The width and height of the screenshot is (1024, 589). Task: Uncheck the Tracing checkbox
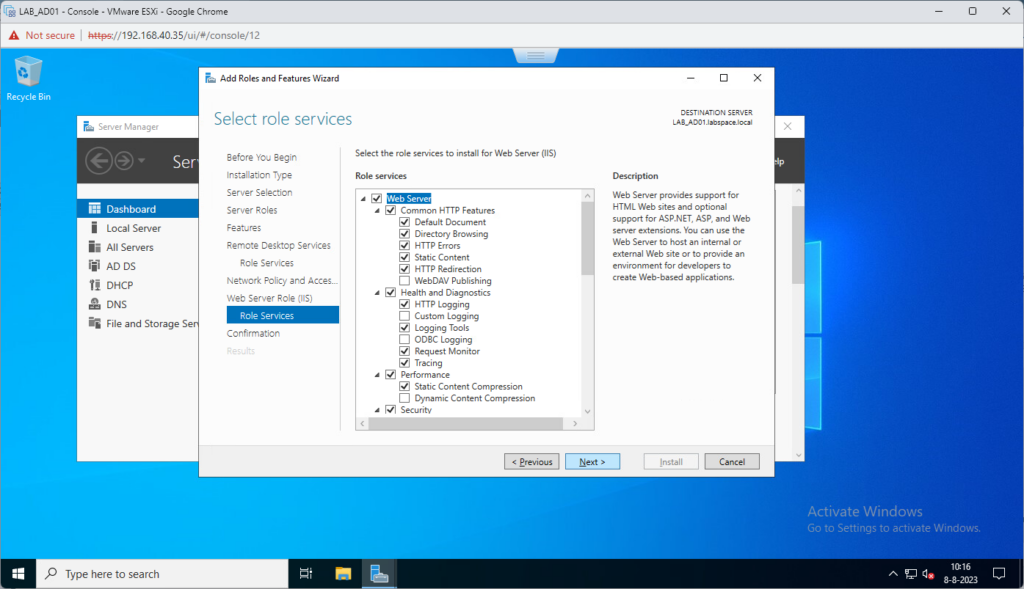[404, 362]
